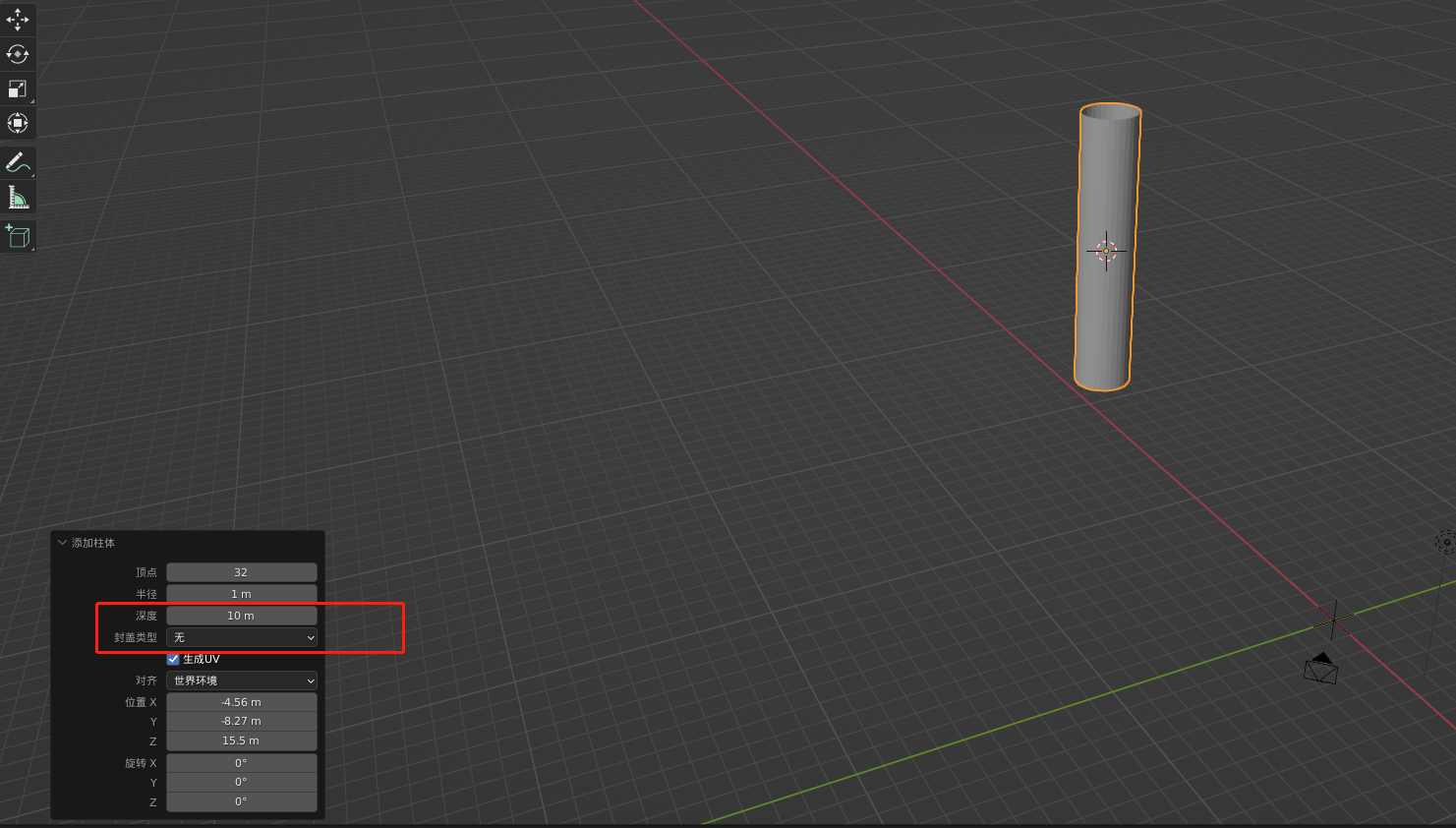Click the 深度 field showing 10 m
The height and width of the screenshot is (828, 1456).
point(242,616)
